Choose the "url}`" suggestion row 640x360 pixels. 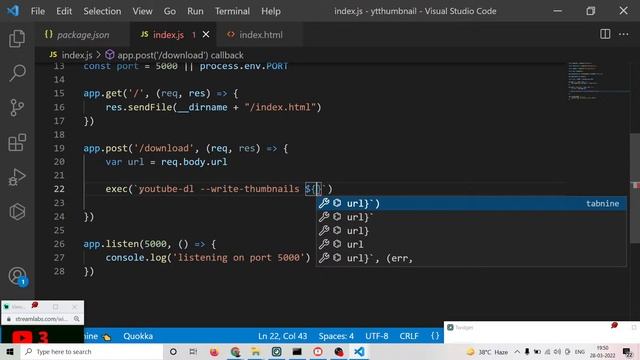[x=471, y=217]
